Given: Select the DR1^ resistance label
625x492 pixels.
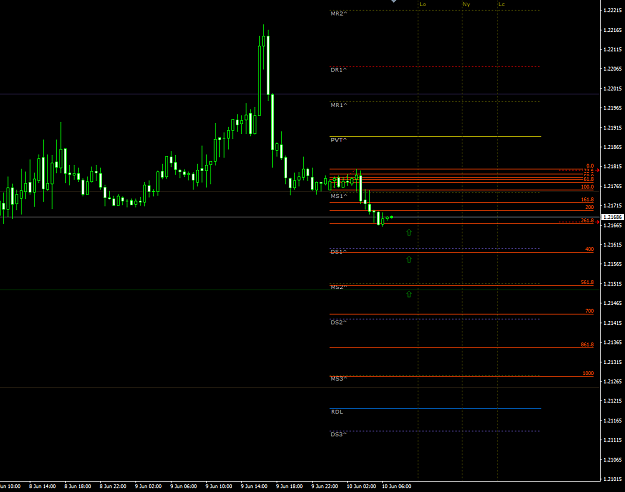Looking at the screenshot, I should (x=338, y=70).
